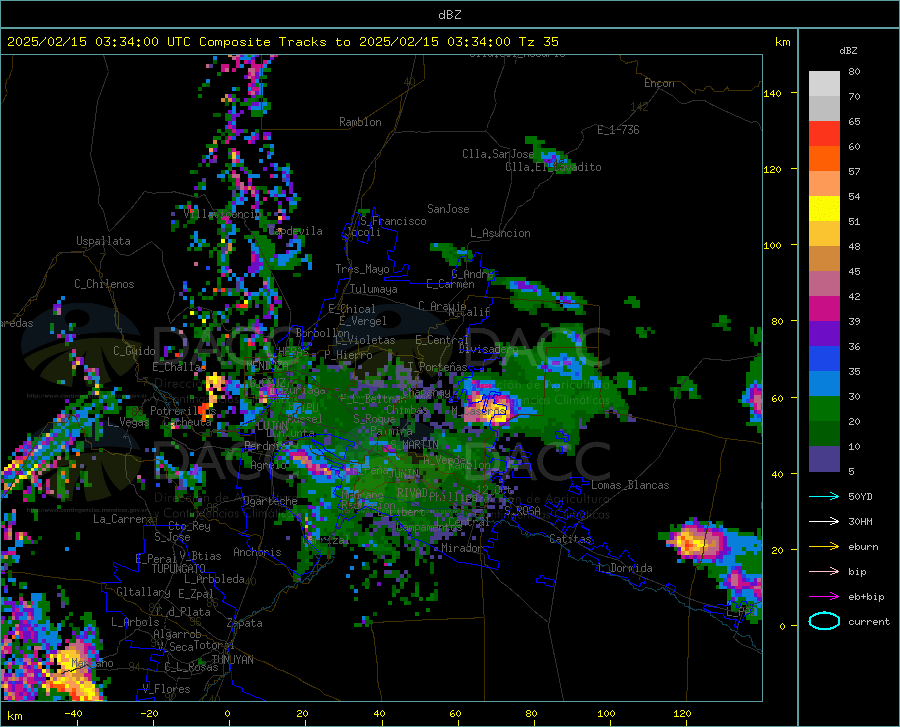This screenshot has height=727, width=900.
Task: Click the 'Ugarteche' map label
Action: pos(270,501)
